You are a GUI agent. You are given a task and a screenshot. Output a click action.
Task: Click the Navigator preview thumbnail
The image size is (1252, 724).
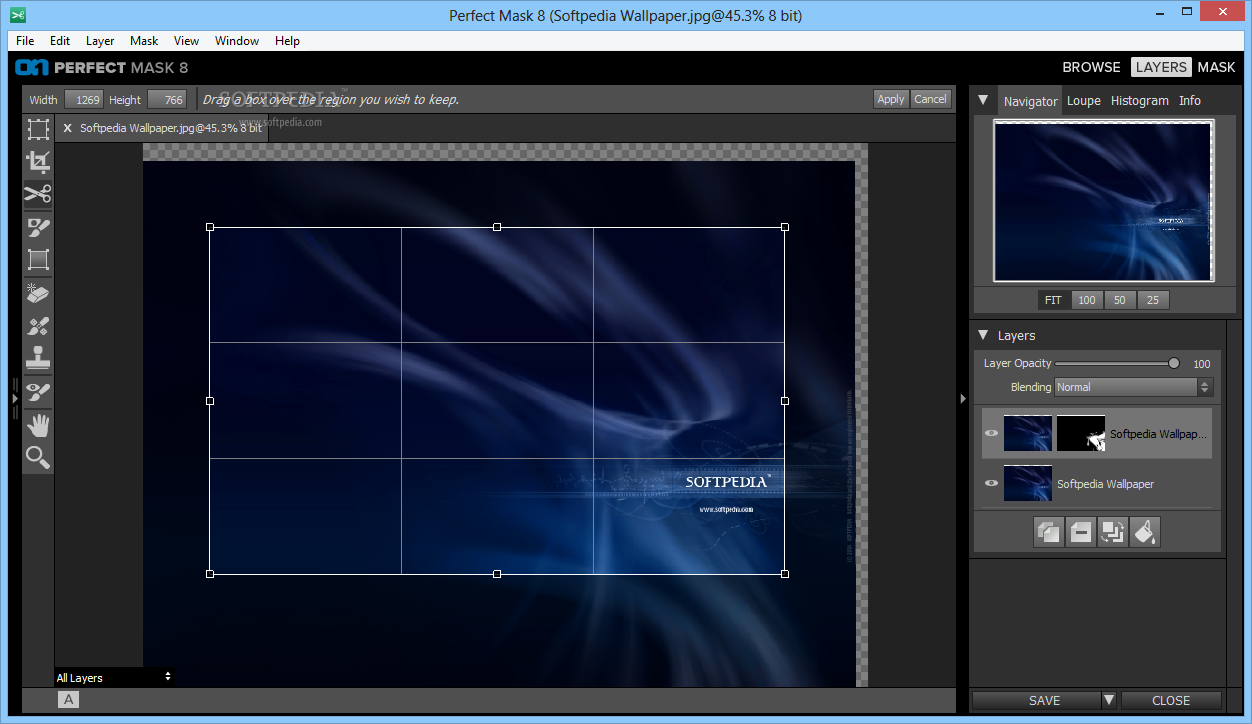click(1103, 202)
